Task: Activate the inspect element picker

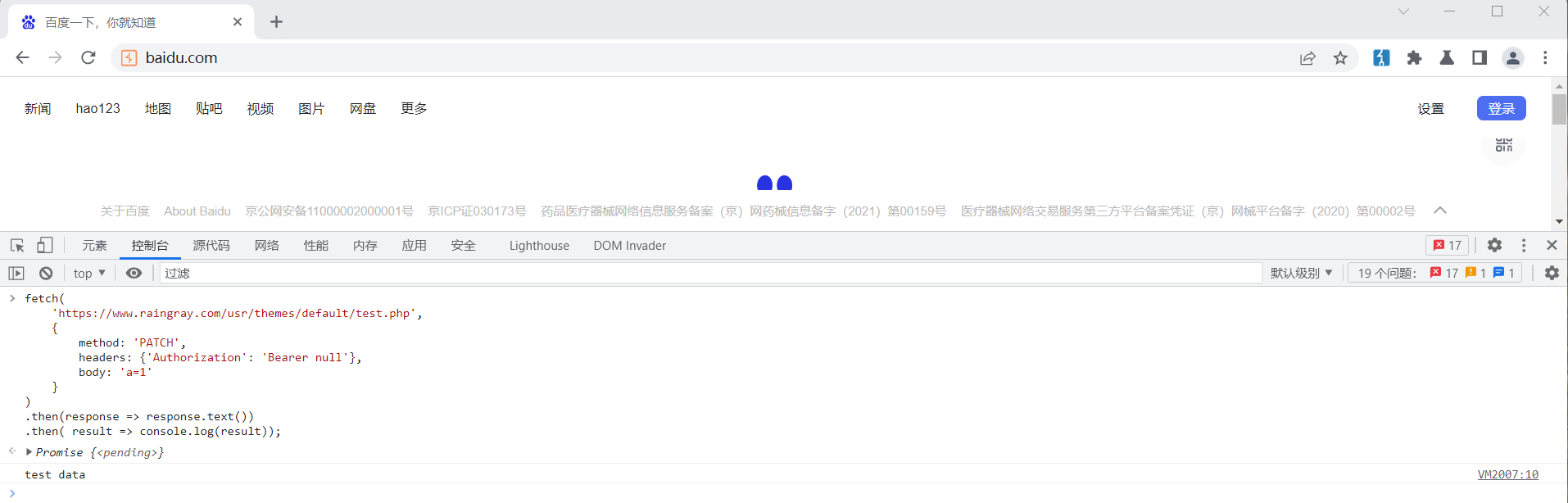Action: (17, 245)
